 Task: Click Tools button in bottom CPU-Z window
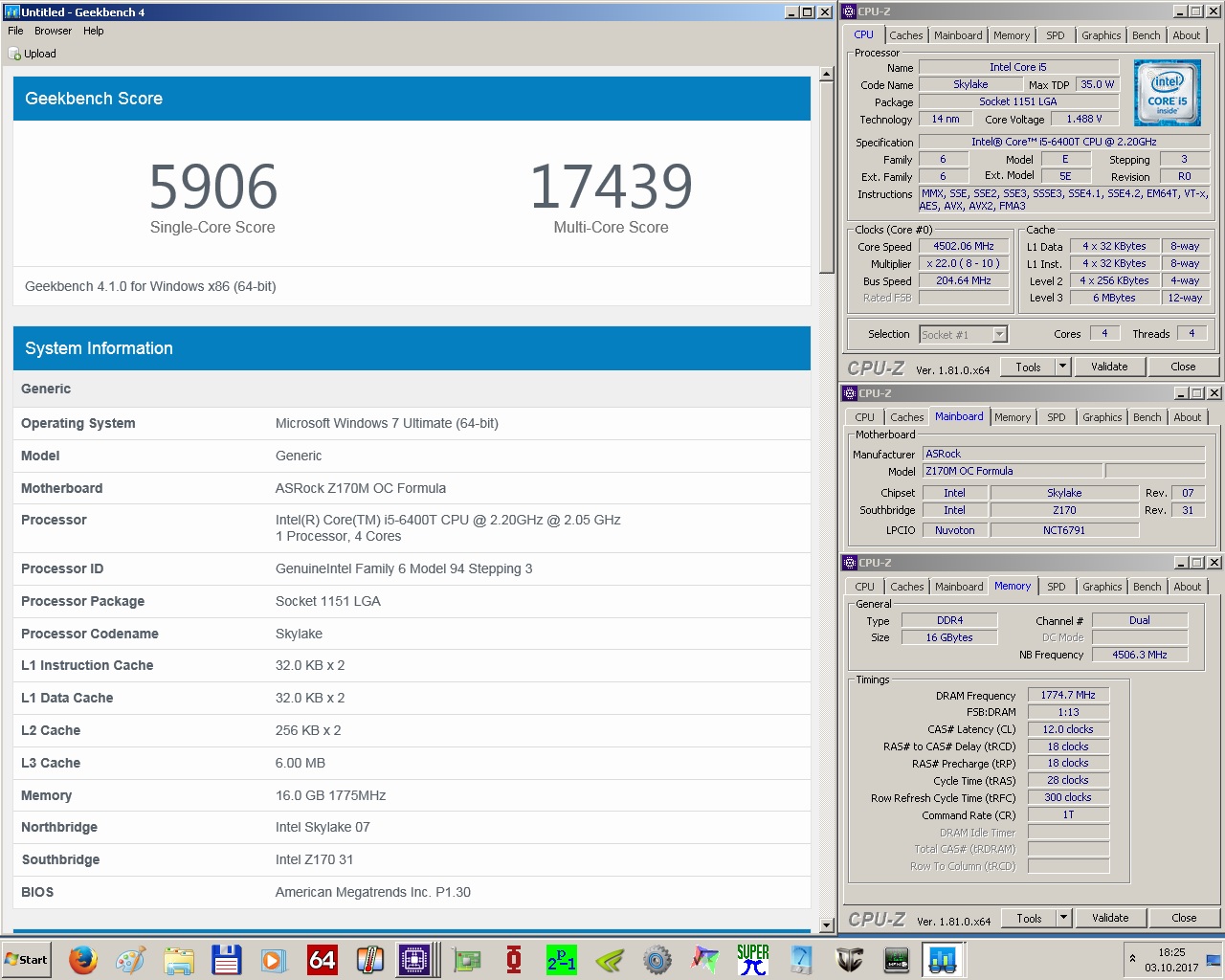click(1029, 918)
